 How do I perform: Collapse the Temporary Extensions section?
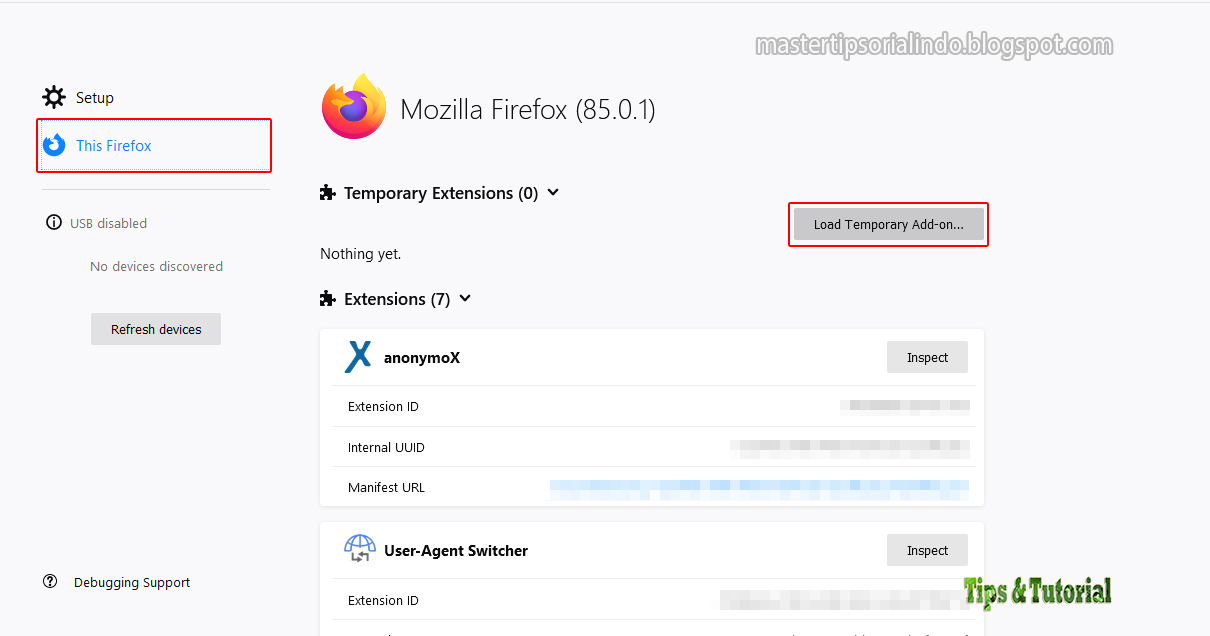(x=553, y=193)
